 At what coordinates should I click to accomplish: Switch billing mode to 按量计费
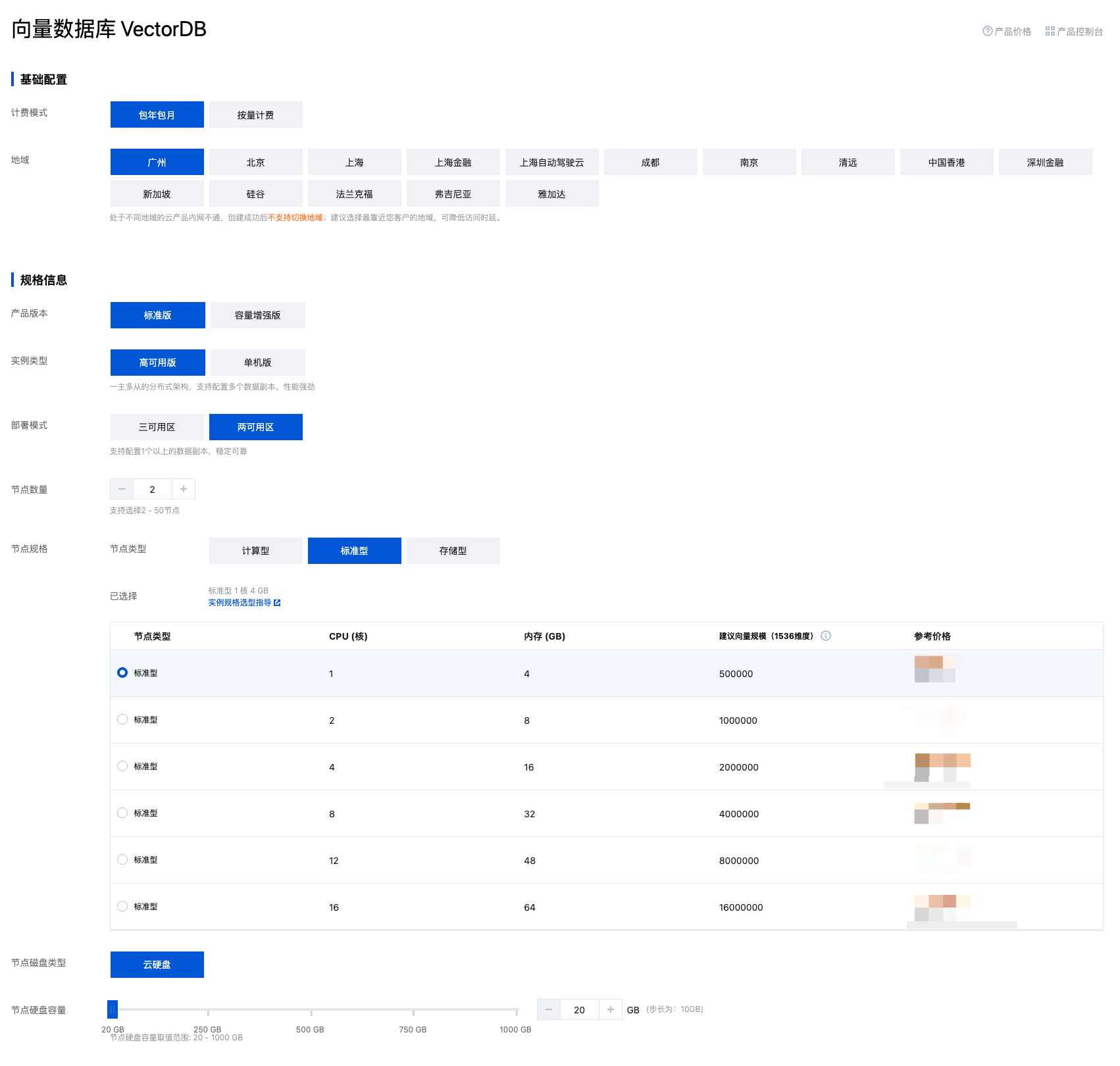coord(255,115)
